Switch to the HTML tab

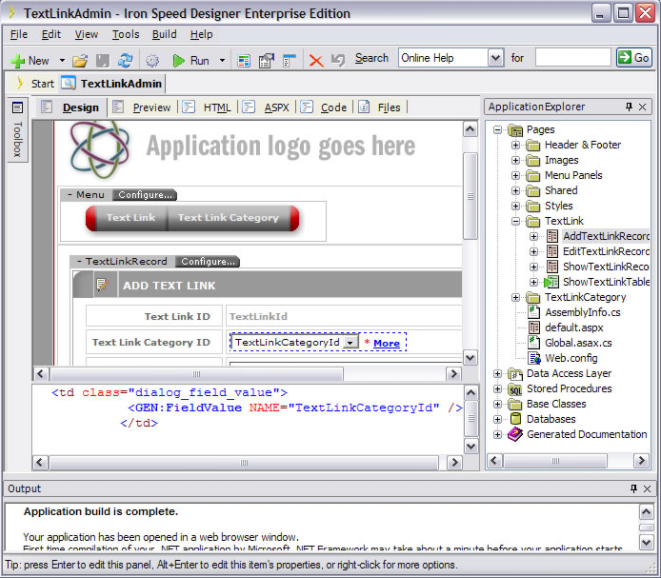(207, 108)
